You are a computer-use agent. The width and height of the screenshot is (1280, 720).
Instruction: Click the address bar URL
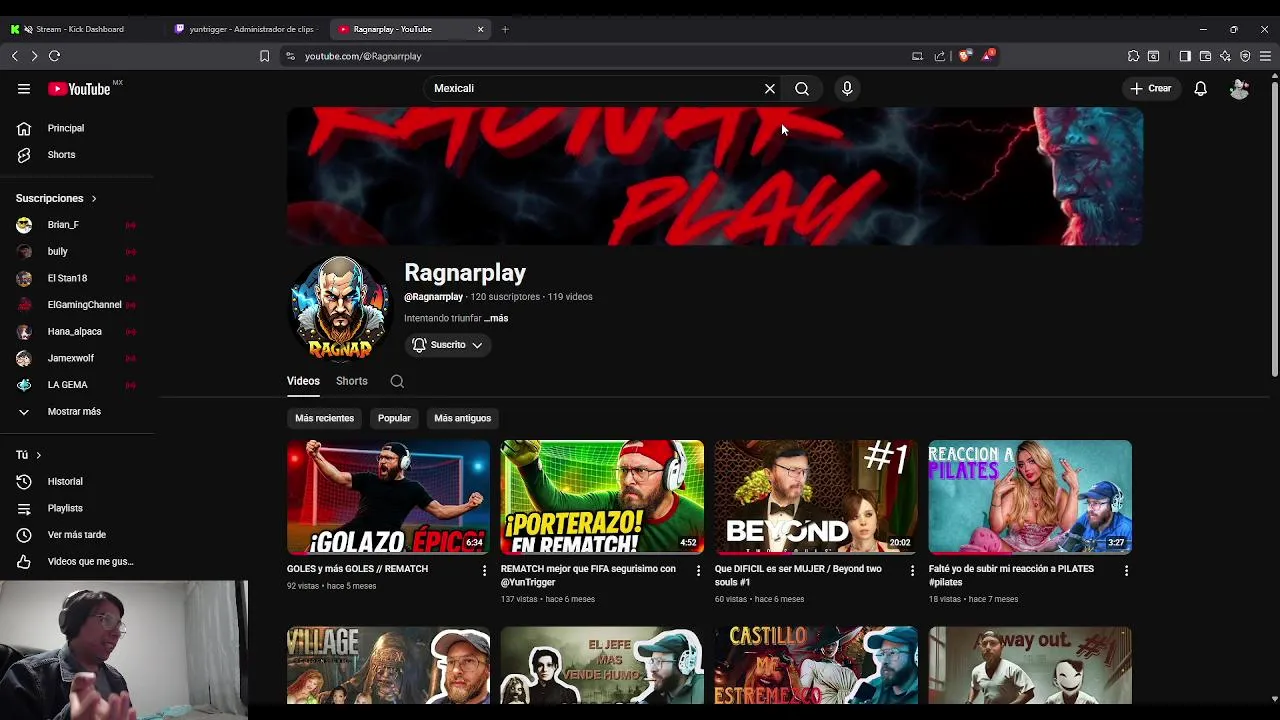coord(363,56)
